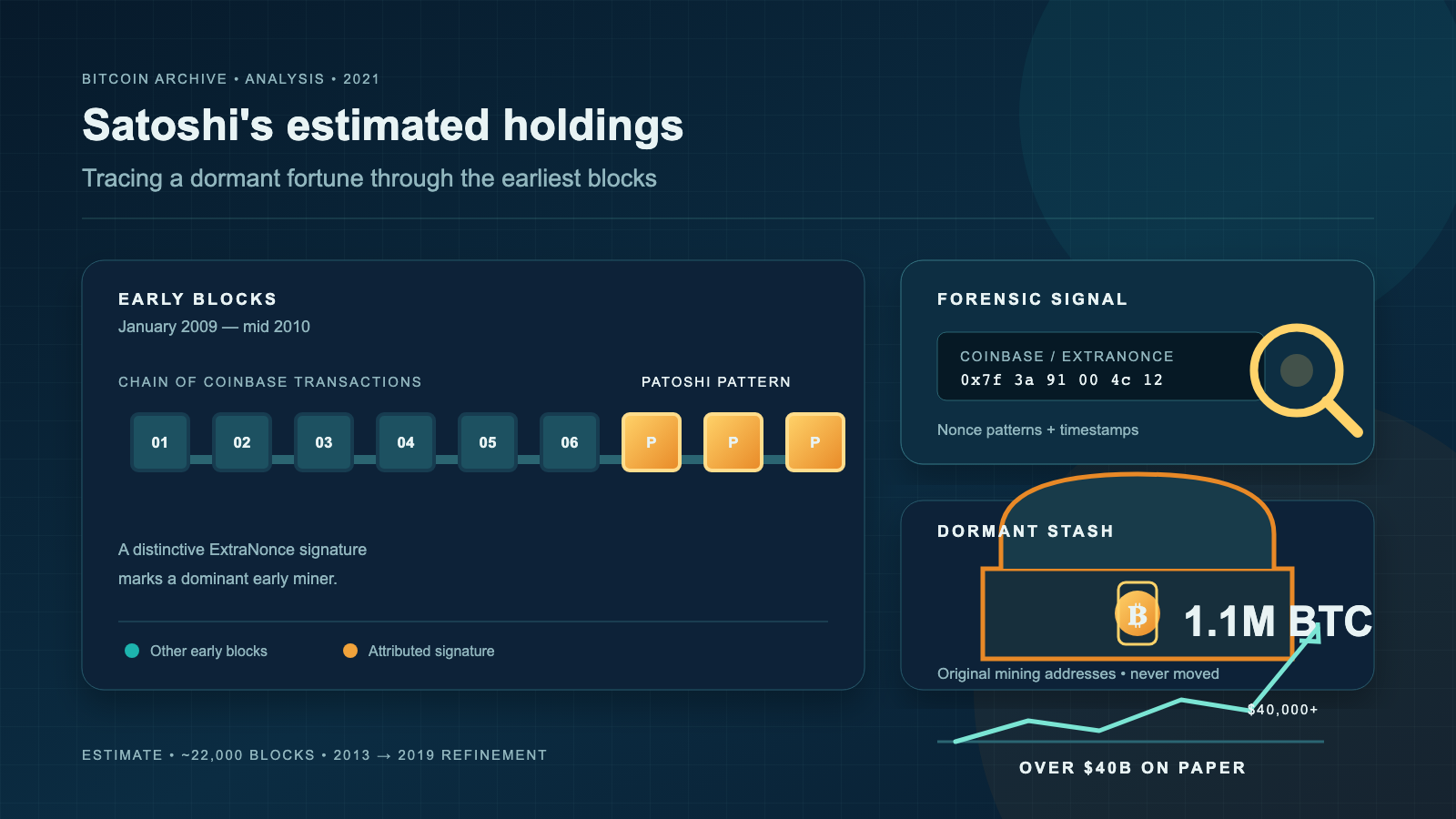The image size is (1456, 819).
Task: Click the January 2009 — mid 2010 date range
Action: pos(214,327)
